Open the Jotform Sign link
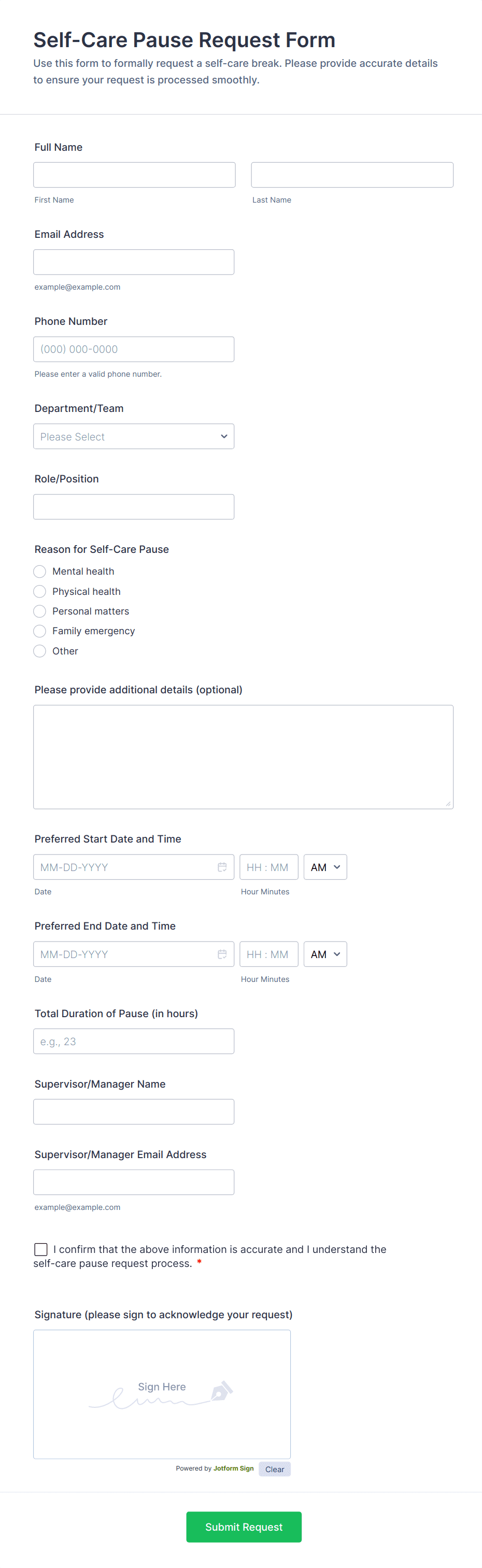 click(x=234, y=1468)
